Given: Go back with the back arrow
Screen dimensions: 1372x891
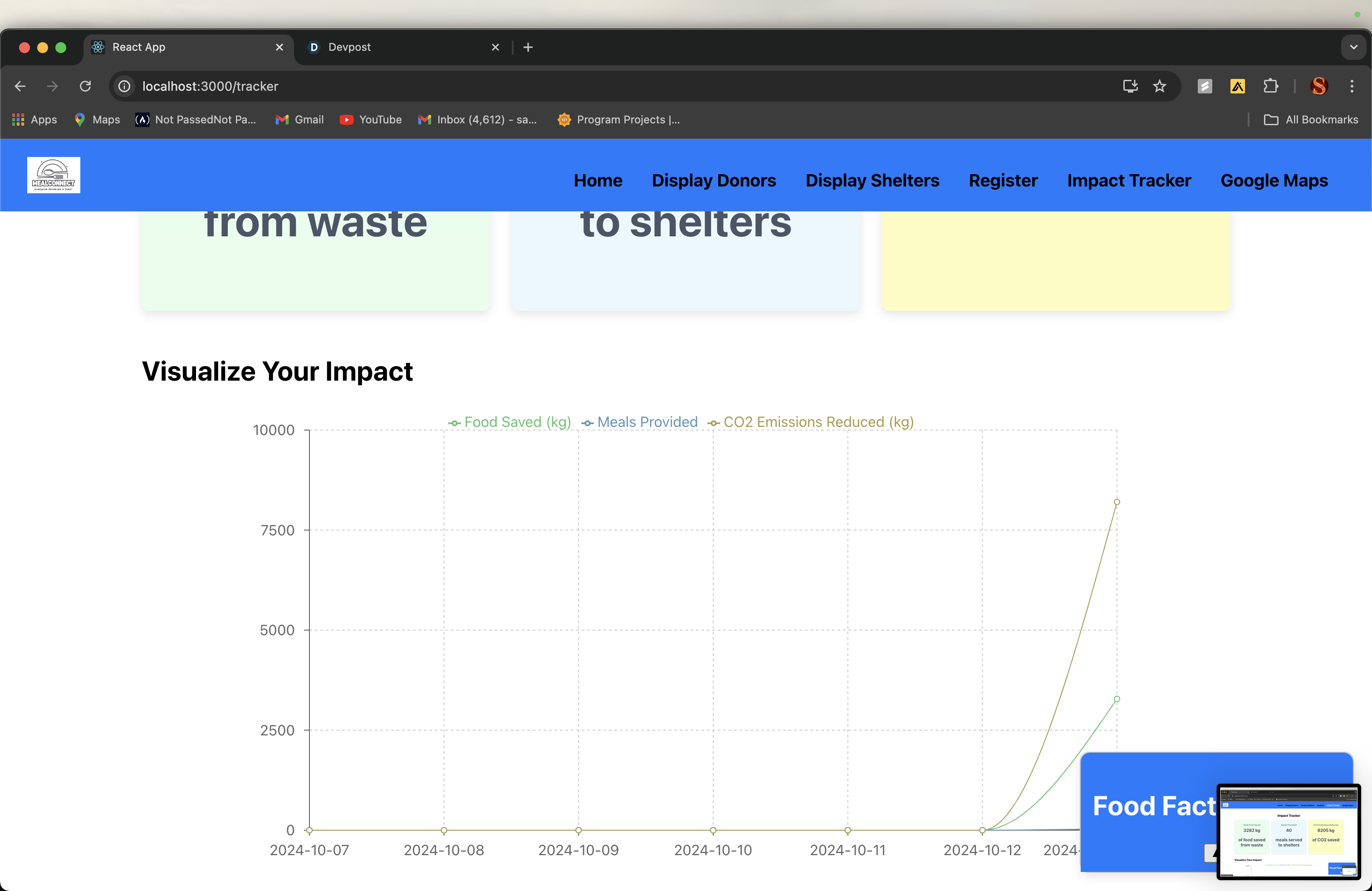Looking at the screenshot, I should (x=20, y=87).
